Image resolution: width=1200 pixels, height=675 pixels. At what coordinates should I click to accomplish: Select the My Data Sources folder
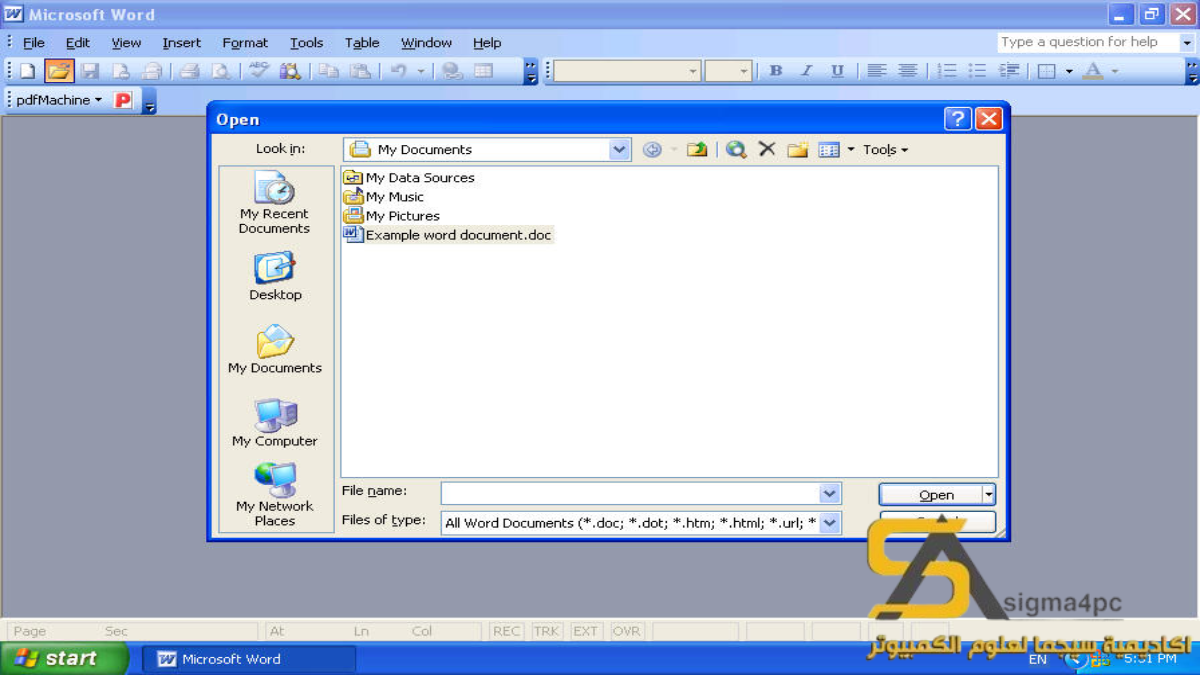(x=409, y=178)
